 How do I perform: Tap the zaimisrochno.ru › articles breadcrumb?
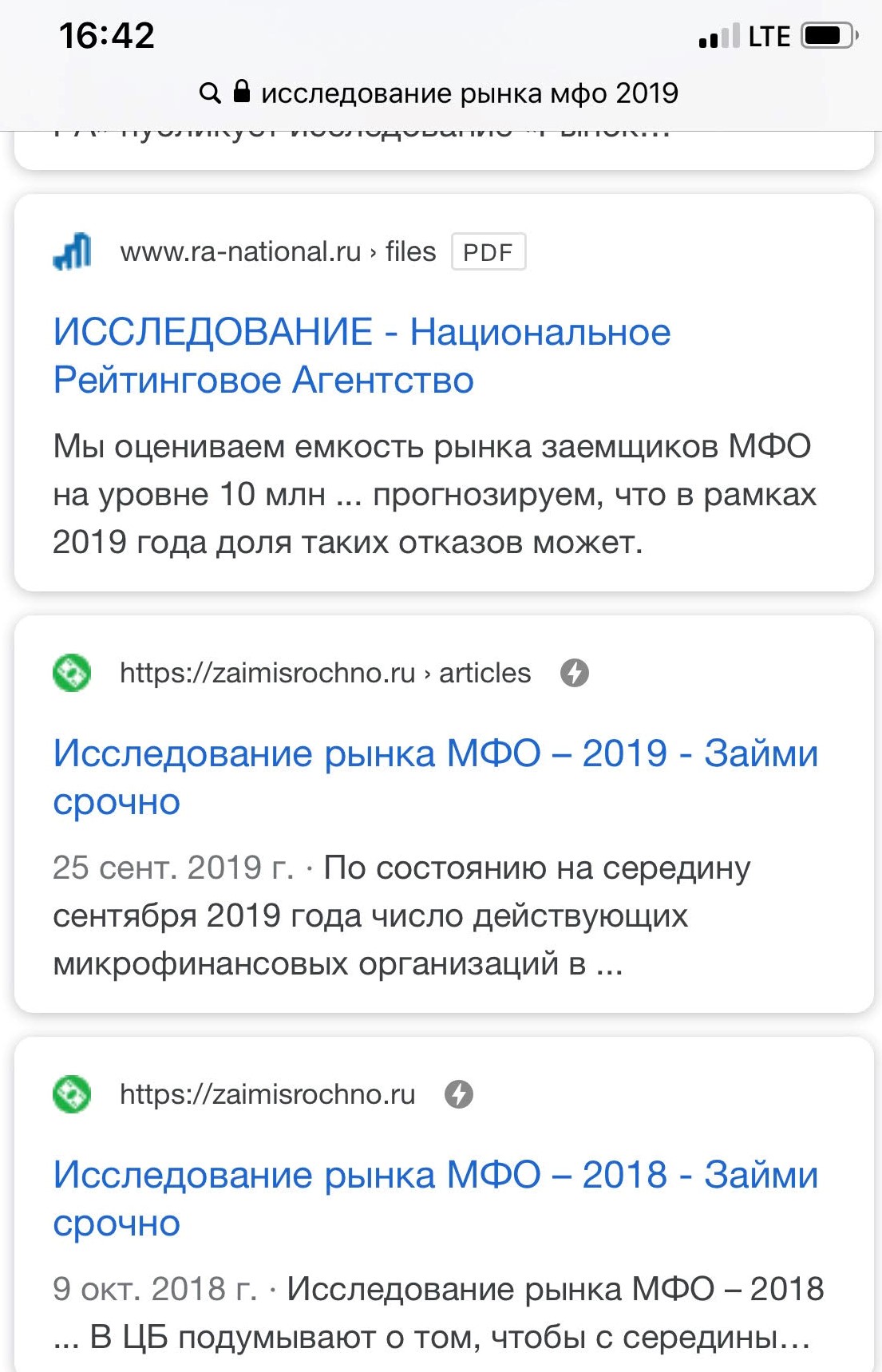pos(325,673)
